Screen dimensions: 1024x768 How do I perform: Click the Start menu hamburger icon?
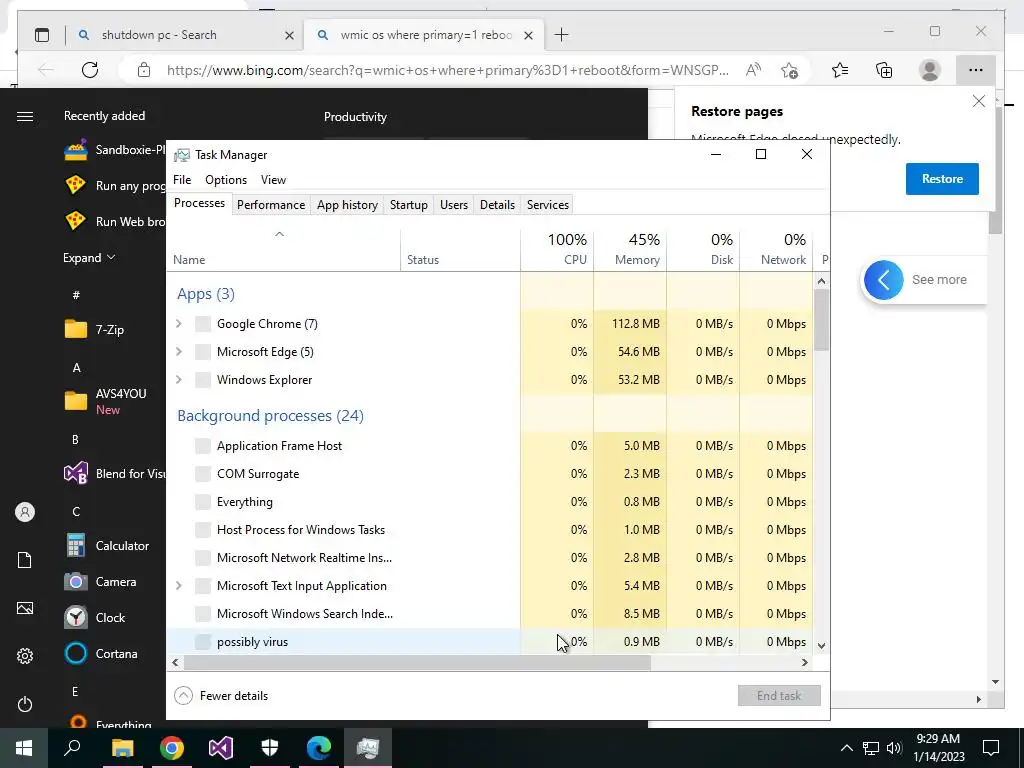pos(25,117)
